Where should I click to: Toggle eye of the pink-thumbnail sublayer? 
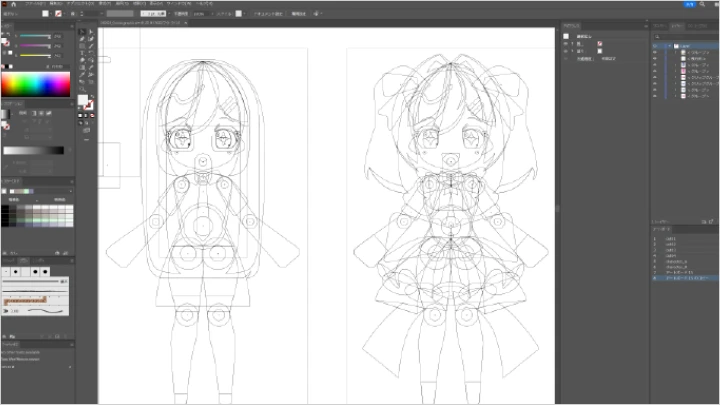(x=655, y=71)
